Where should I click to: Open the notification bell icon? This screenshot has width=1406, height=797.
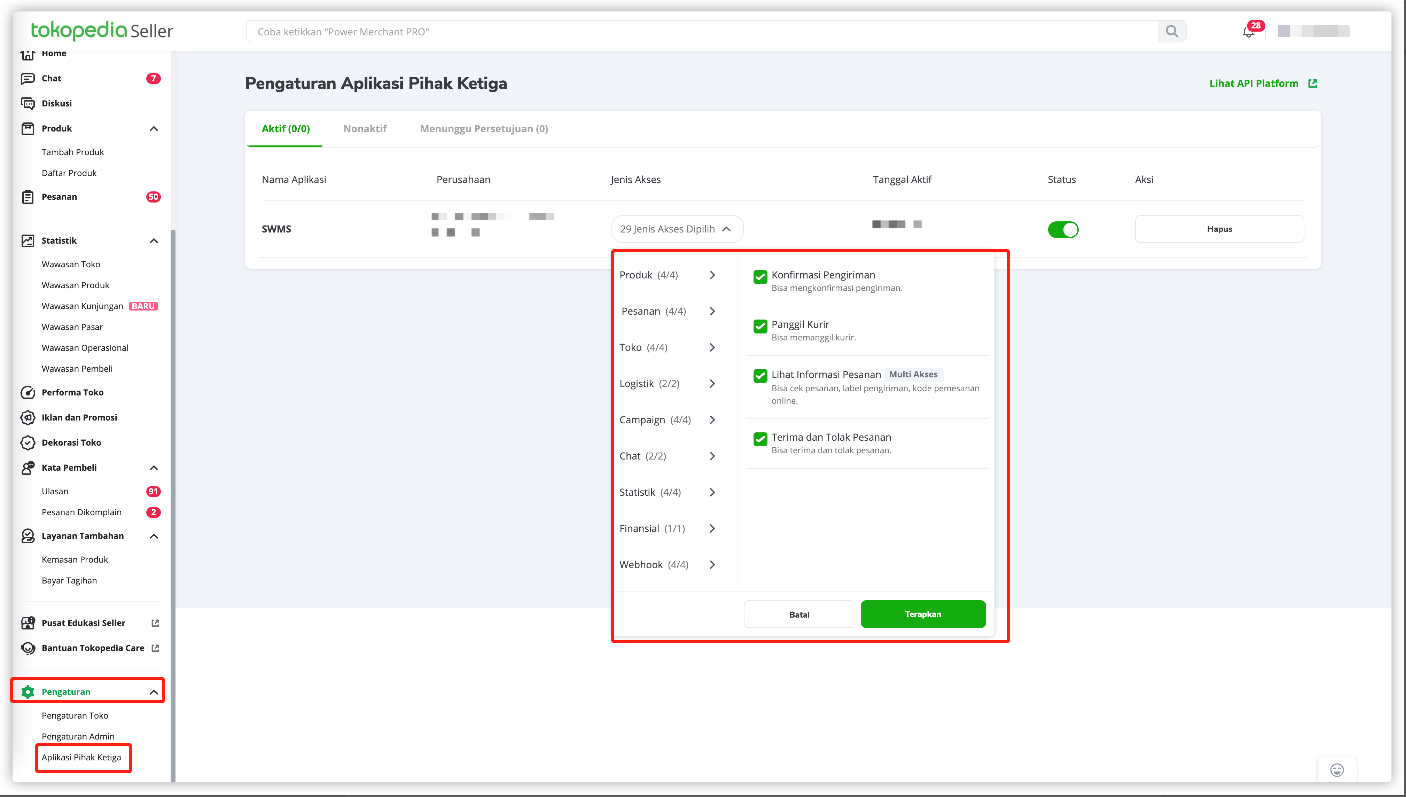click(x=1248, y=32)
